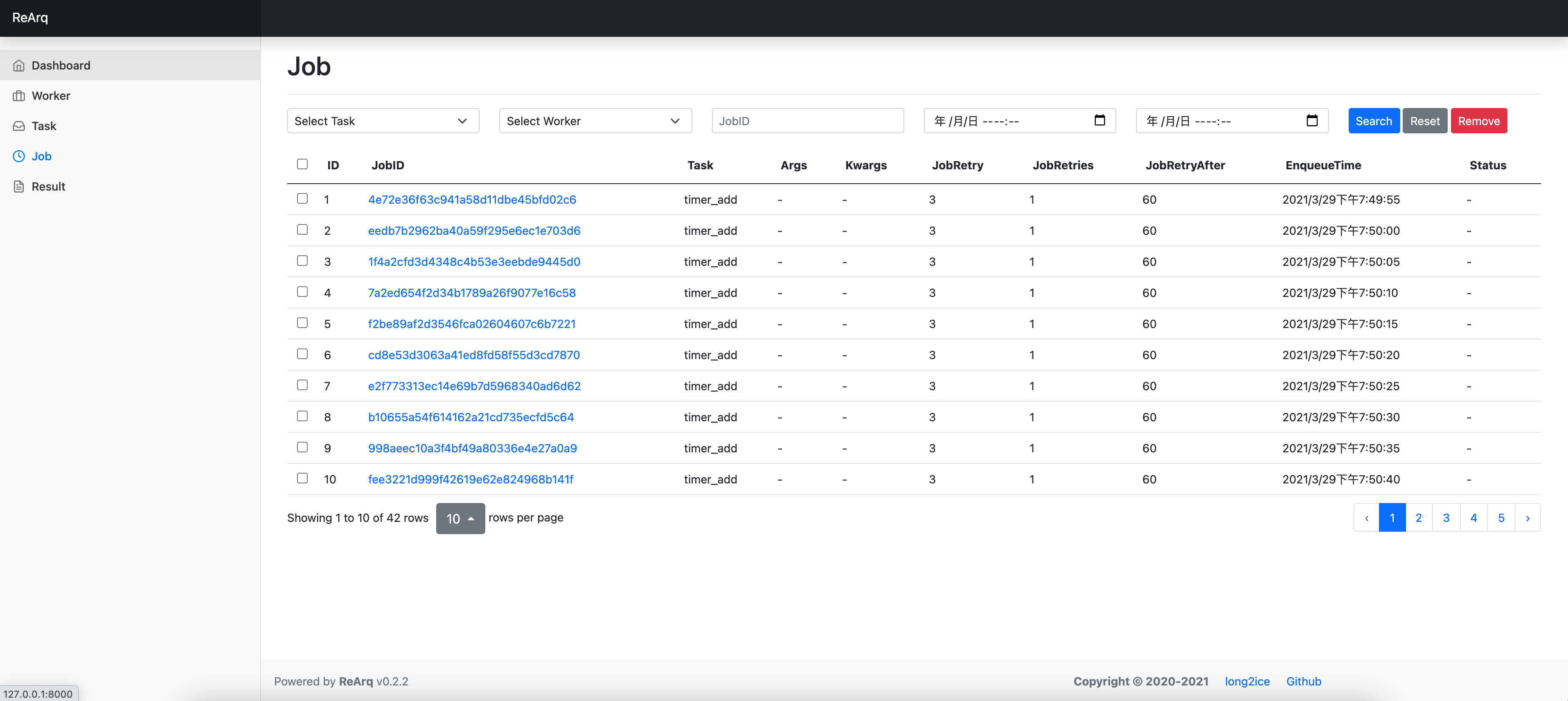This screenshot has width=1568, height=701.
Task: Open job link 7a2ed654f2d34b1789a26f9077e16c58
Action: pyautogui.click(x=472, y=293)
